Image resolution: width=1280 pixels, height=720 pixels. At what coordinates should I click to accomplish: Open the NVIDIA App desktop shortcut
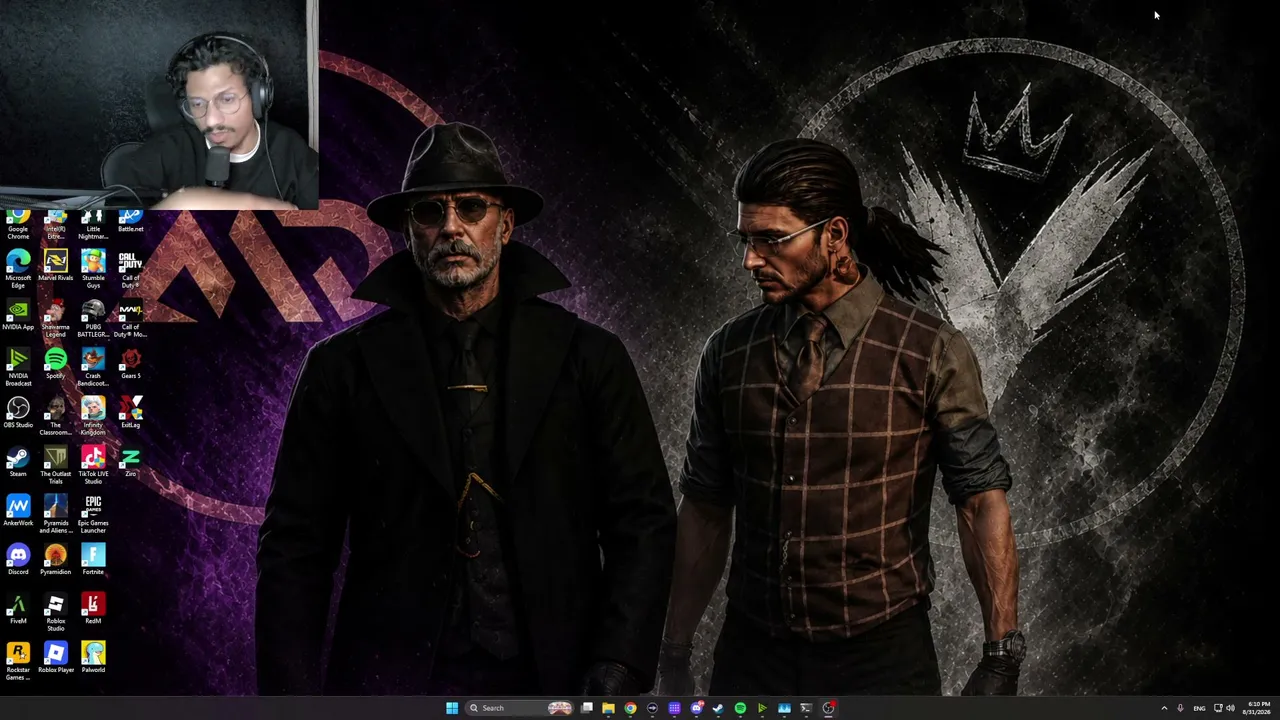(x=18, y=314)
